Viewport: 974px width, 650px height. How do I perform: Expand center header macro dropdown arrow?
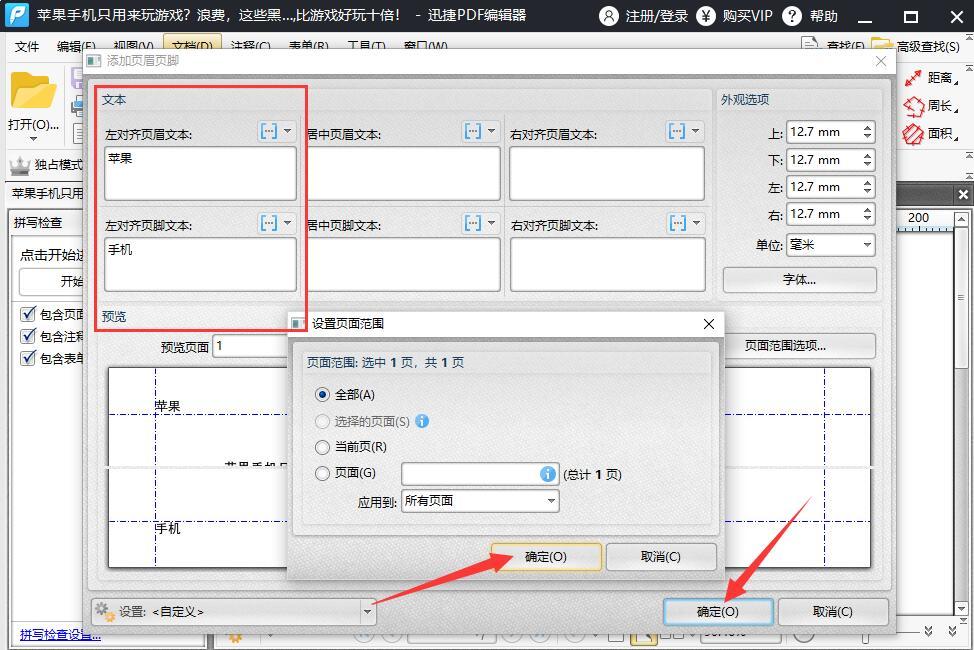point(491,131)
